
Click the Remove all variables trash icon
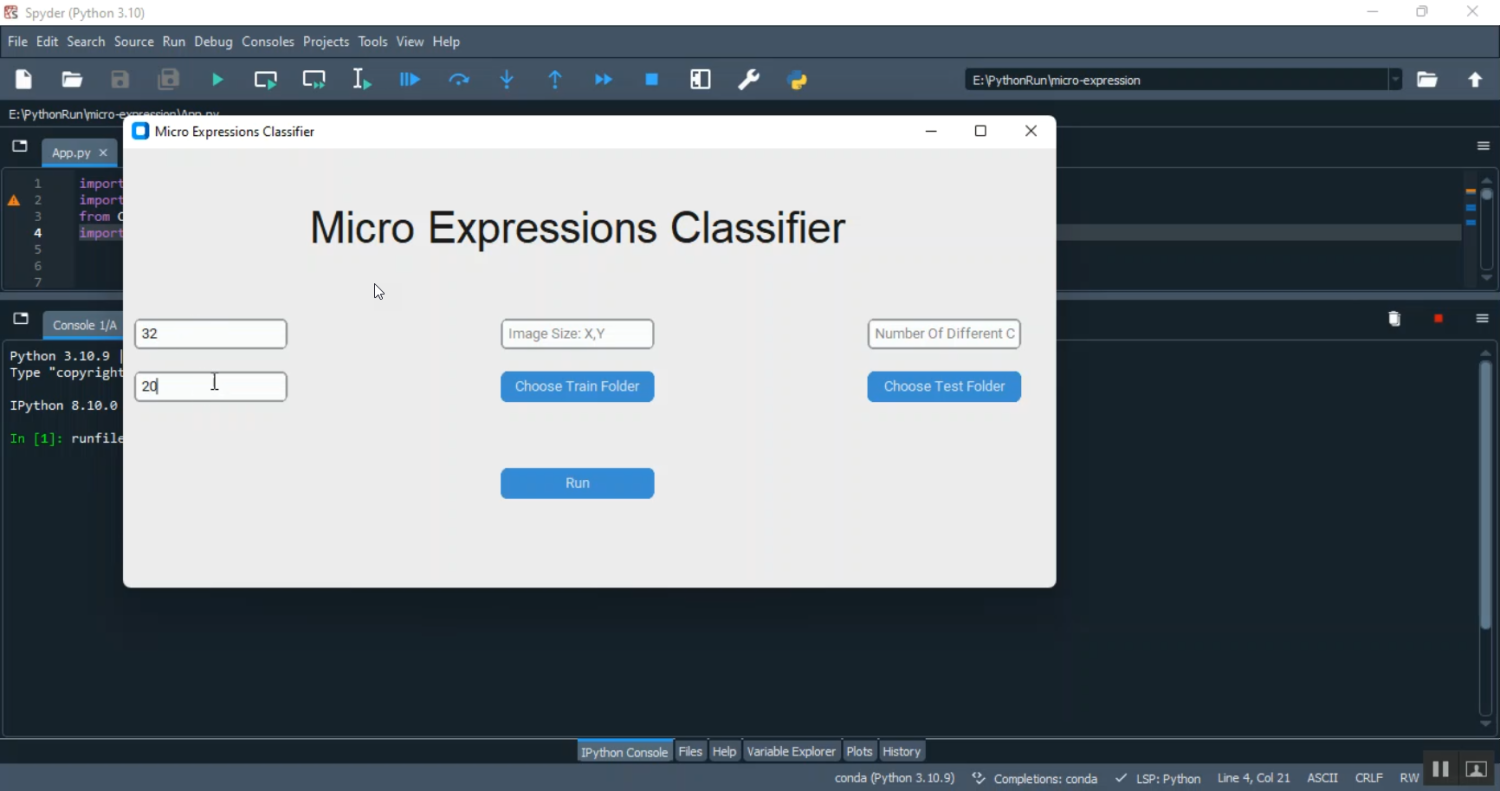click(1394, 319)
